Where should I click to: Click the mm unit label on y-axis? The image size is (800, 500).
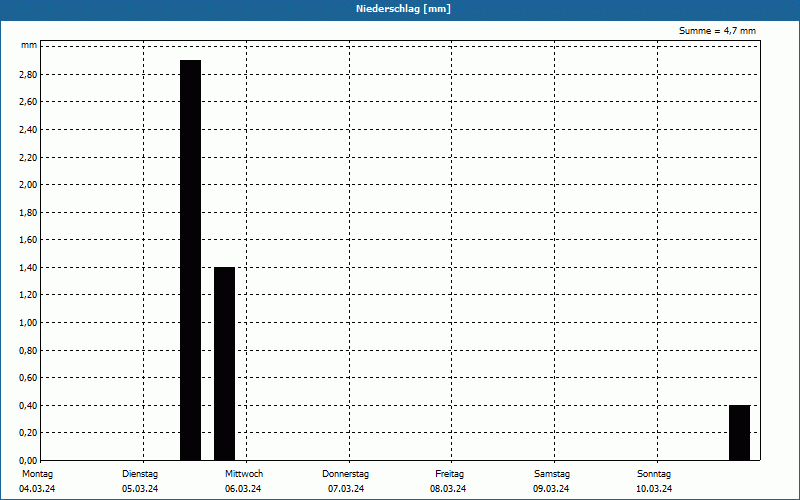[29, 45]
